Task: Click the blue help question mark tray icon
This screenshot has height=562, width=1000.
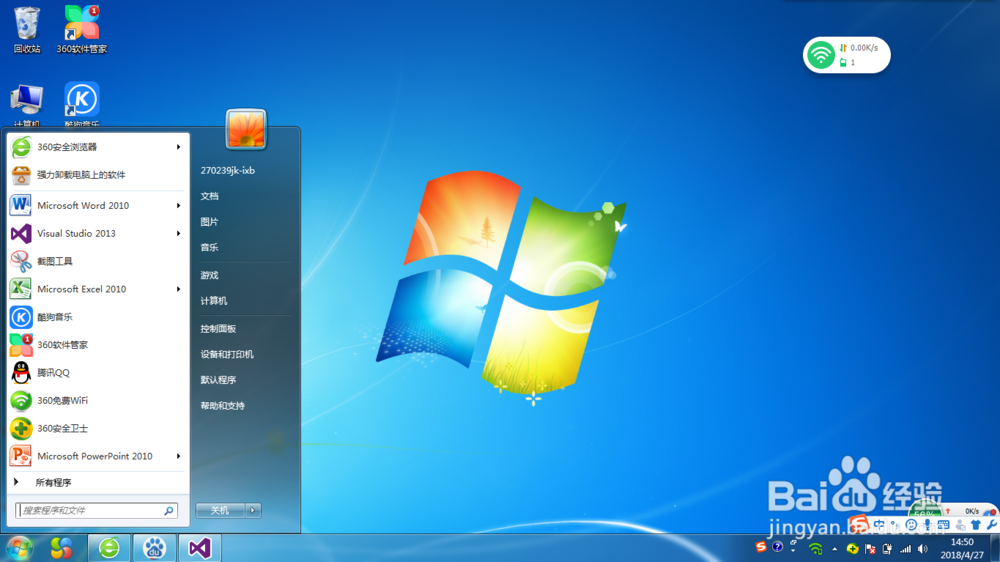Action: (777, 547)
